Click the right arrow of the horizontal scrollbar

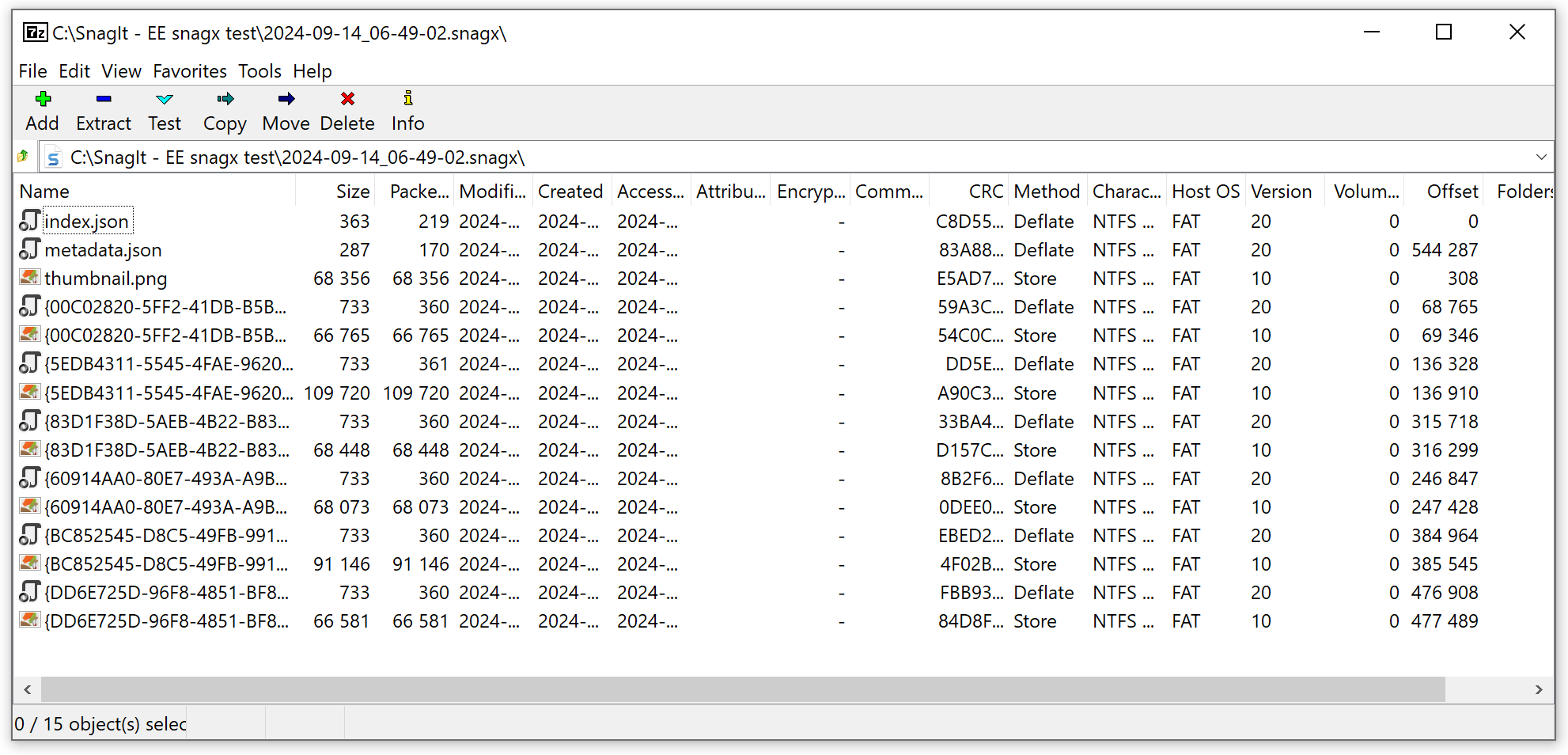click(1540, 689)
